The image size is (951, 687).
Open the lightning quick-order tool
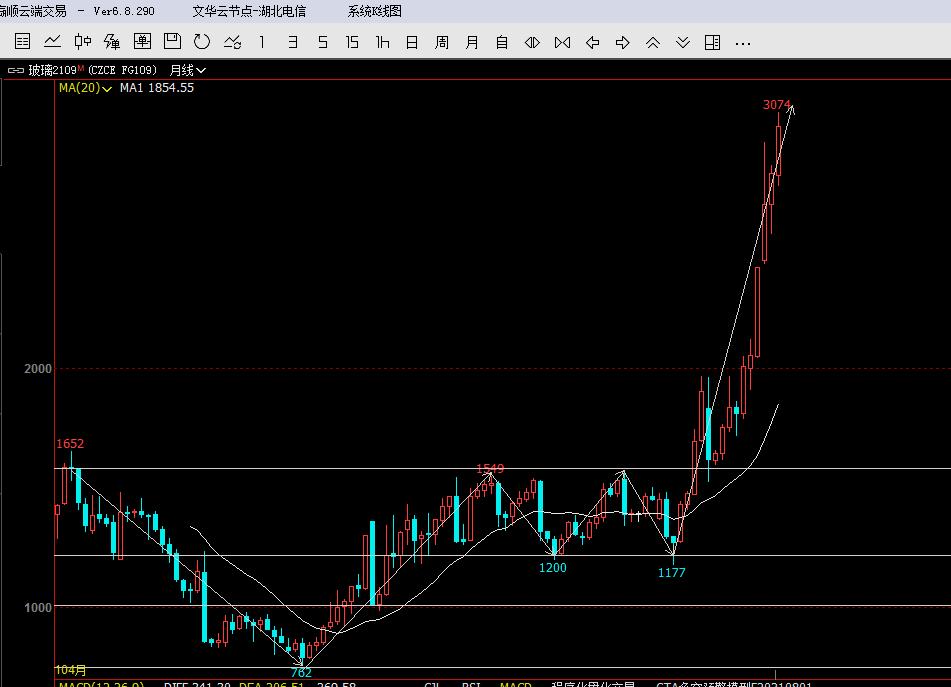tap(112, 41)
